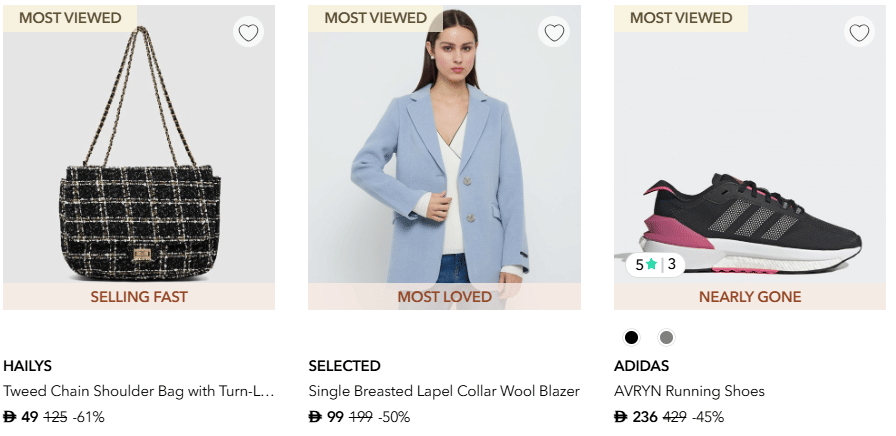Open the tweed chain shoulder bag image
The image size is (896, 436).
click(139, 160)
